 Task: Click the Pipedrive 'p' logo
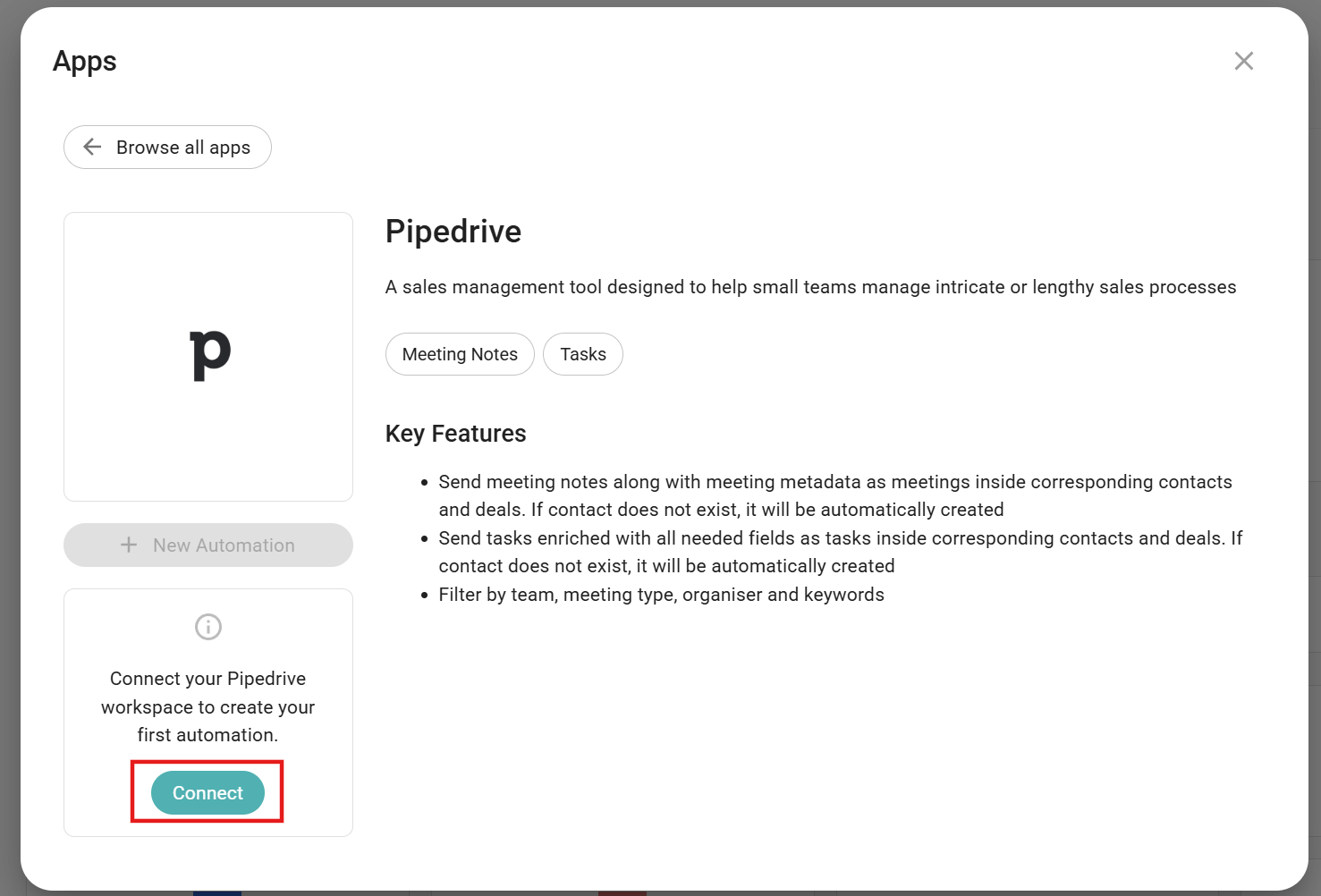coord(210,354)
